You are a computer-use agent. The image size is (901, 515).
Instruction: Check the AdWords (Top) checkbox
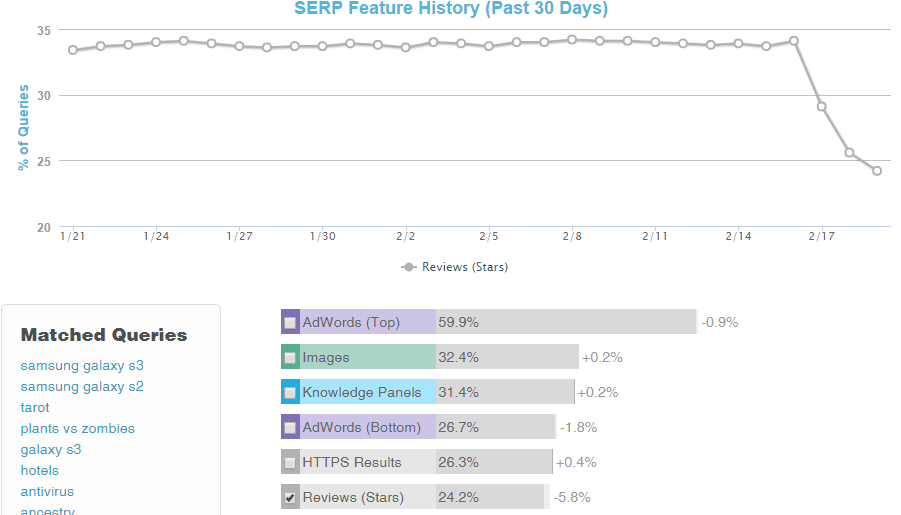[x=290, y=323]
